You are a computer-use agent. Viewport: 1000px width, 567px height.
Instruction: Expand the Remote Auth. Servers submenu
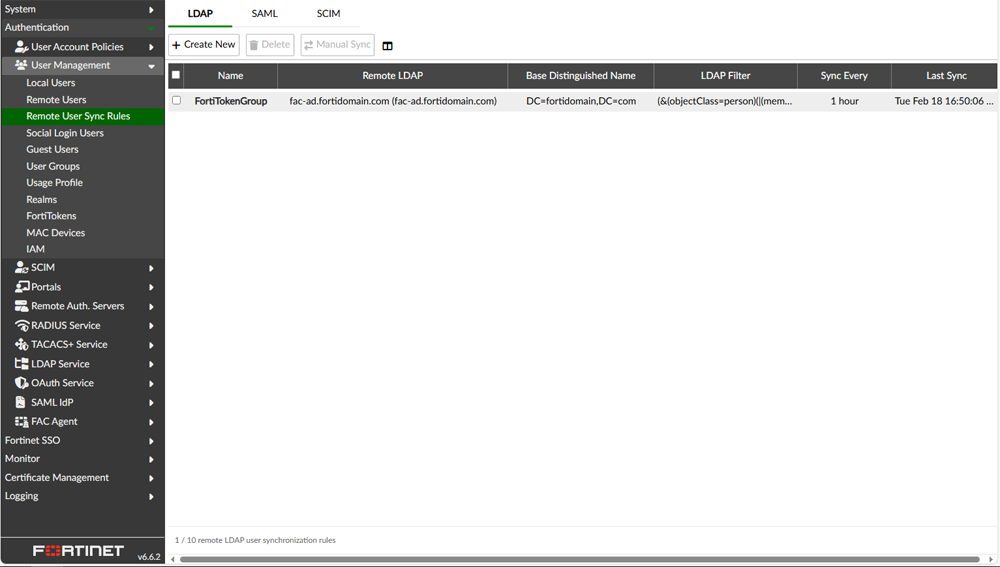pyautogui.click(x=151, y=307)
